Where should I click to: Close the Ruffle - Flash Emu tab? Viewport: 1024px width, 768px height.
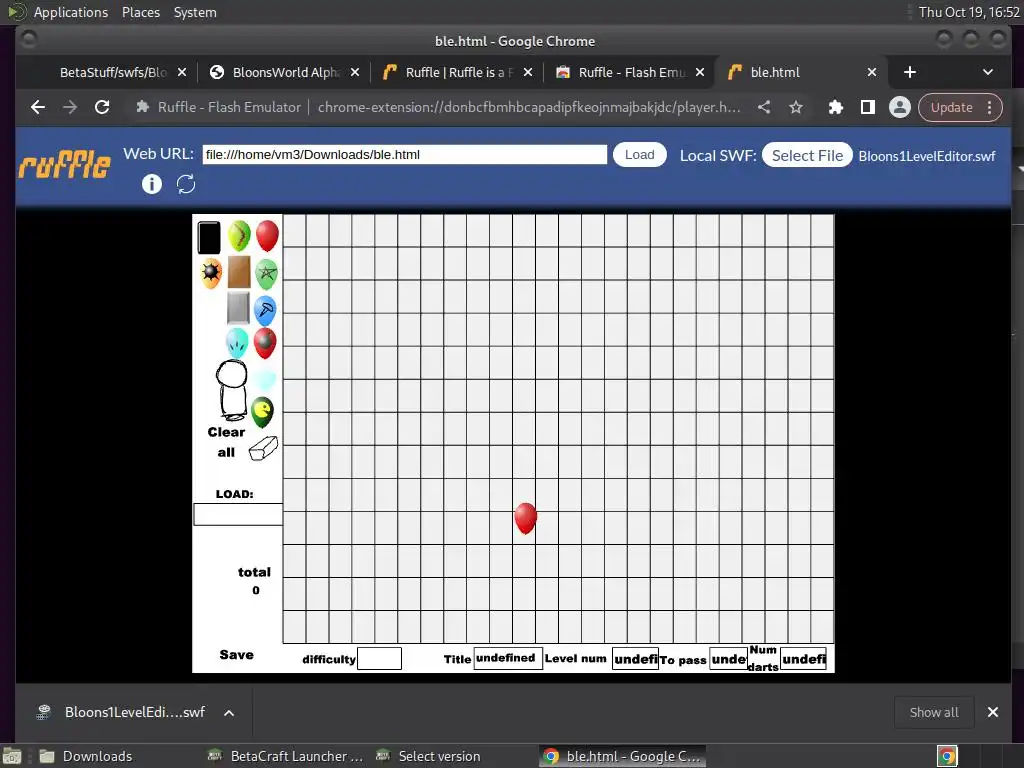pyautogui.click(x=700, y=72)
